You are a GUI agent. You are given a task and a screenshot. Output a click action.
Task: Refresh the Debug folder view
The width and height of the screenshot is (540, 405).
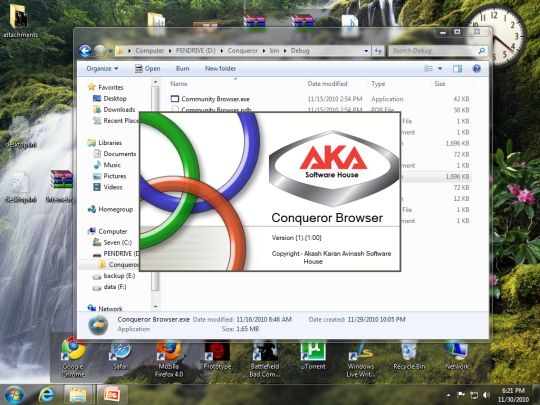(x=378, y=51)
